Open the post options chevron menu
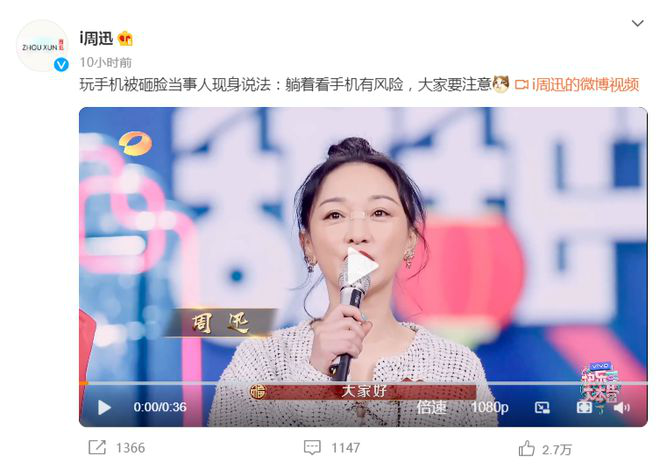660x469 pixels. point(638,23)
